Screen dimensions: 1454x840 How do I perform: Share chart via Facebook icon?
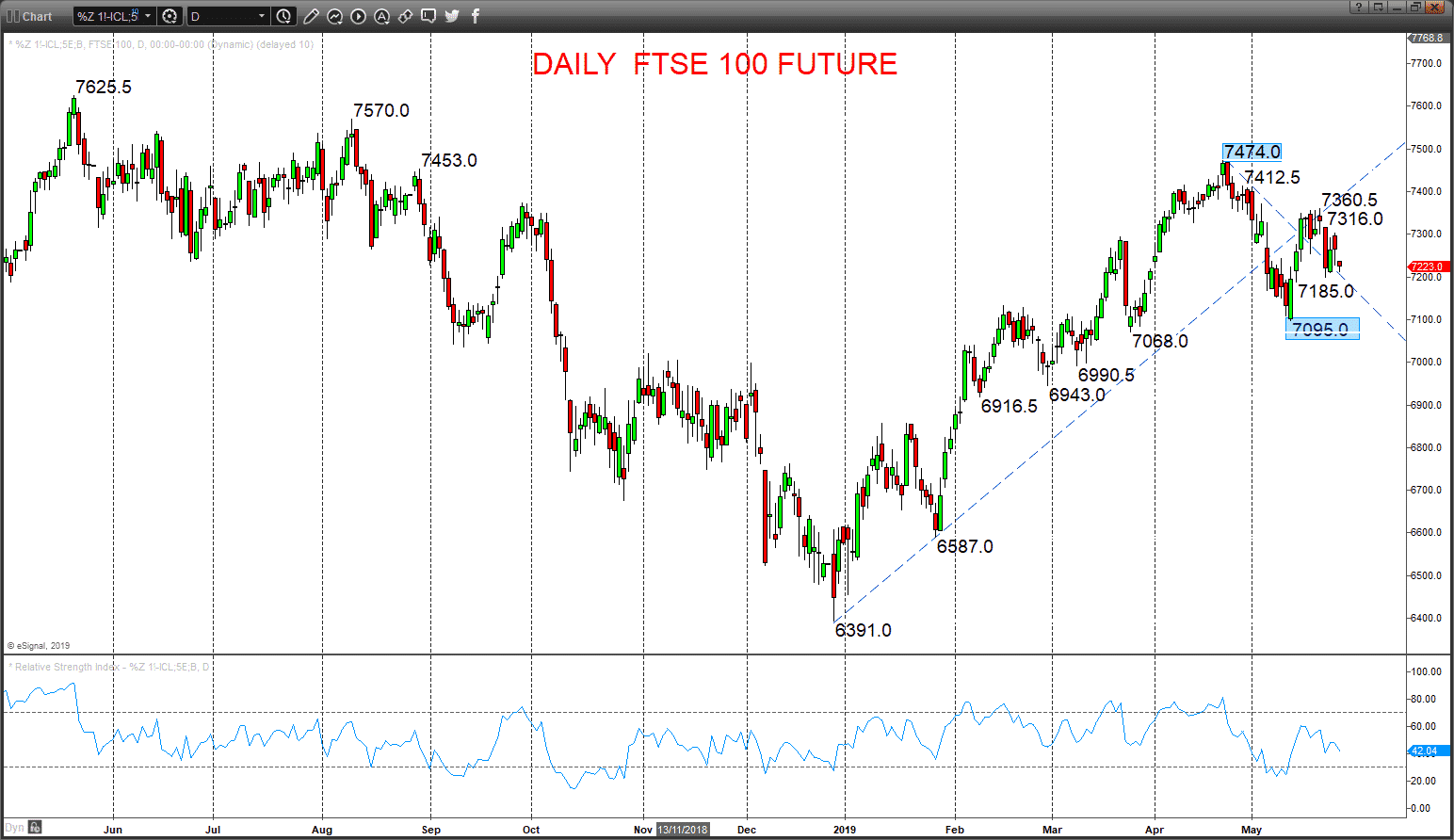(476, 16)
